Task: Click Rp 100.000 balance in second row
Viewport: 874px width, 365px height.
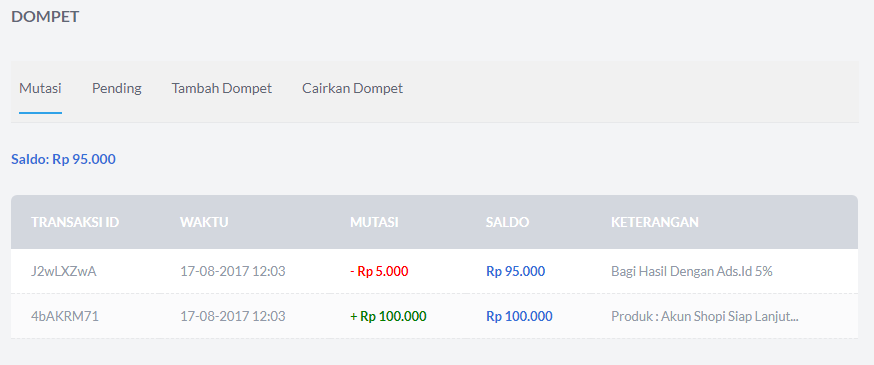Action: [x=519, y=317]
